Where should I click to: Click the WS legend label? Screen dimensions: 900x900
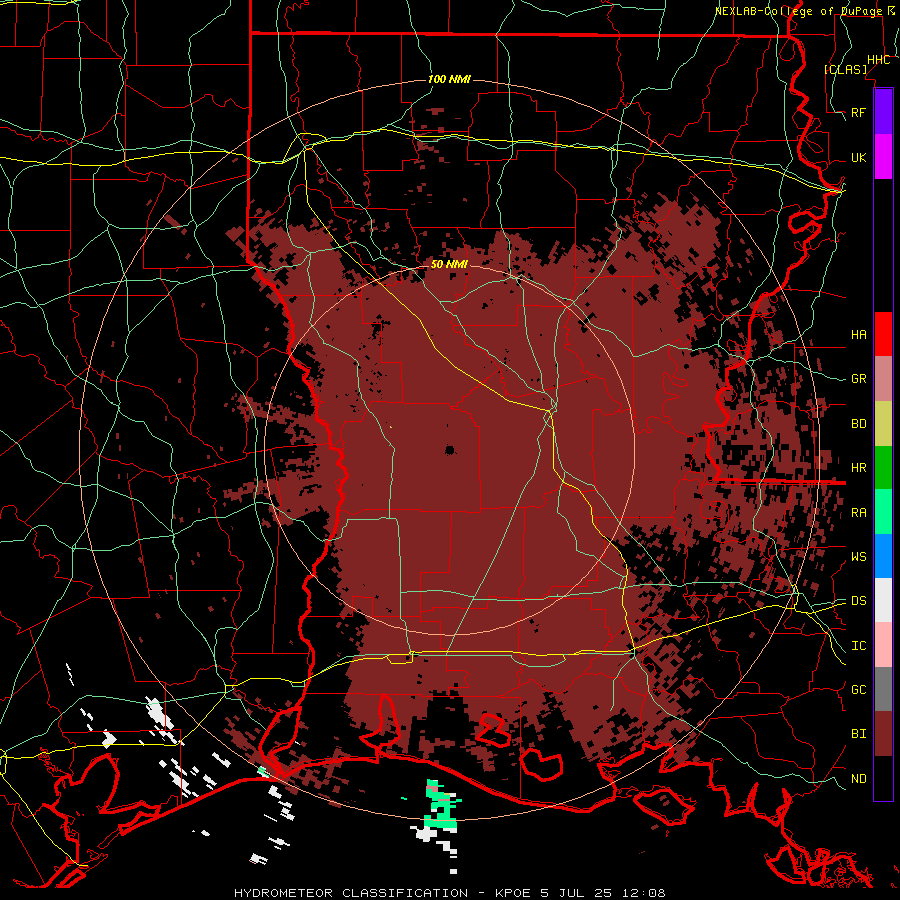pos(859,557)
